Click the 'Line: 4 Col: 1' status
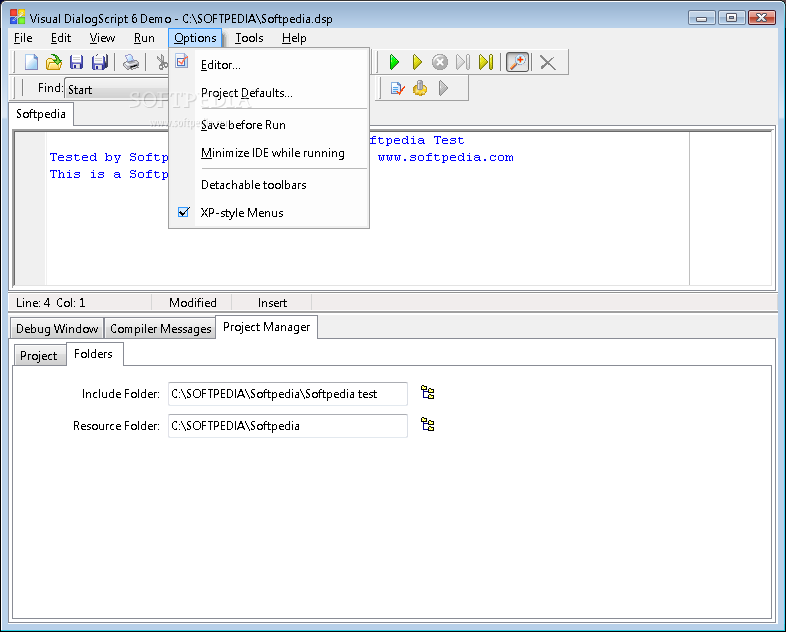 51,303
